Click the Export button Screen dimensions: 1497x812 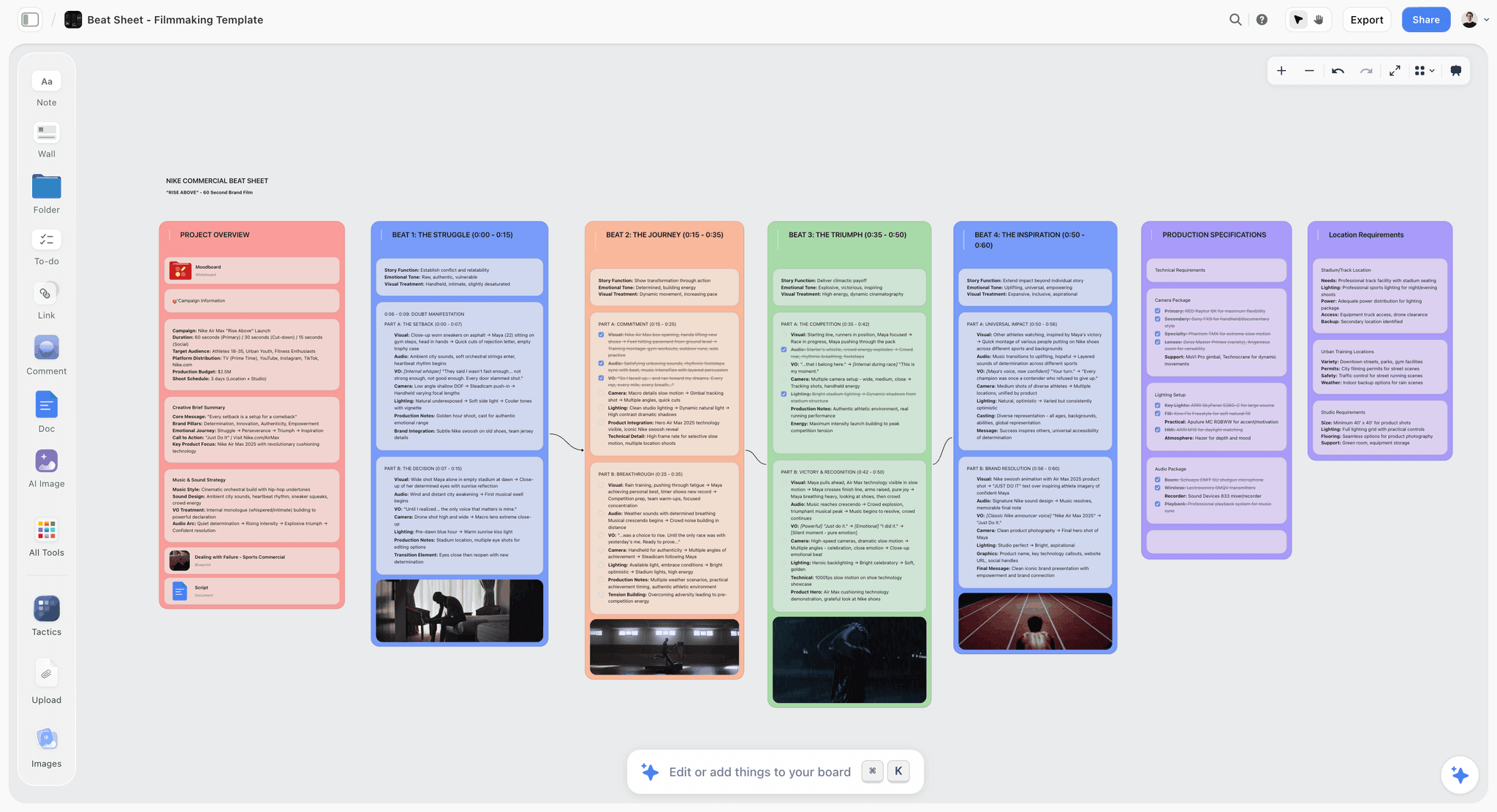tap(1366, 20)
